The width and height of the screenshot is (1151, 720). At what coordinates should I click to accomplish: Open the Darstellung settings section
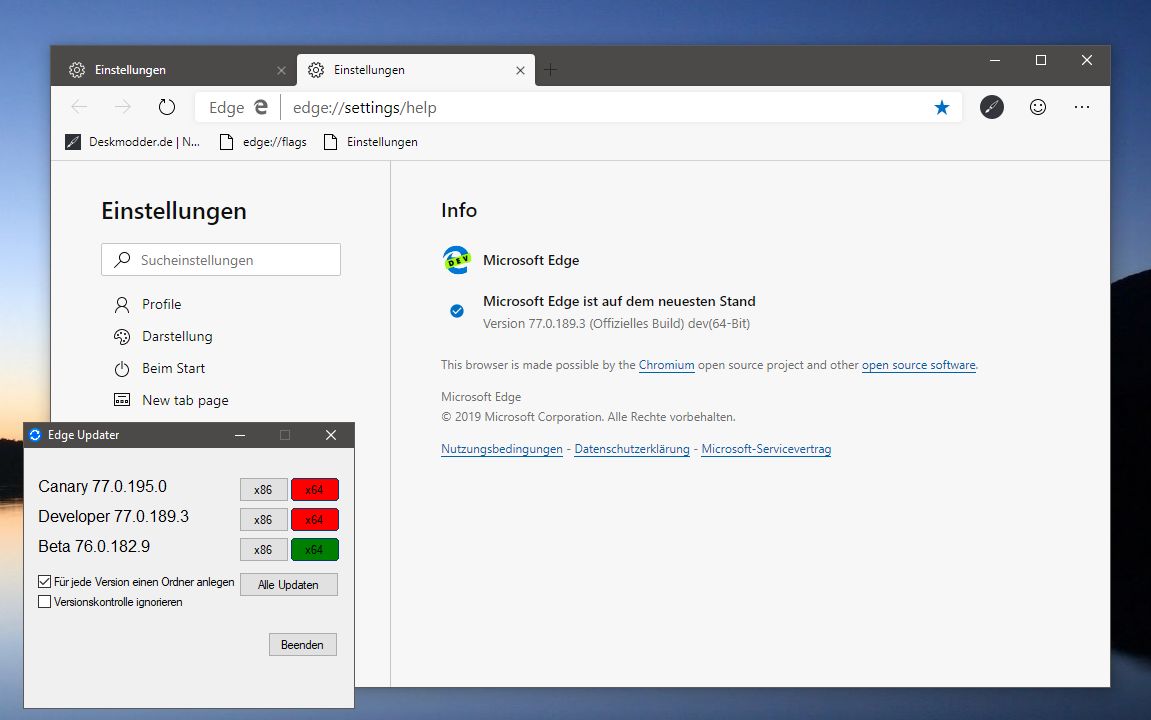click(177, 336)
